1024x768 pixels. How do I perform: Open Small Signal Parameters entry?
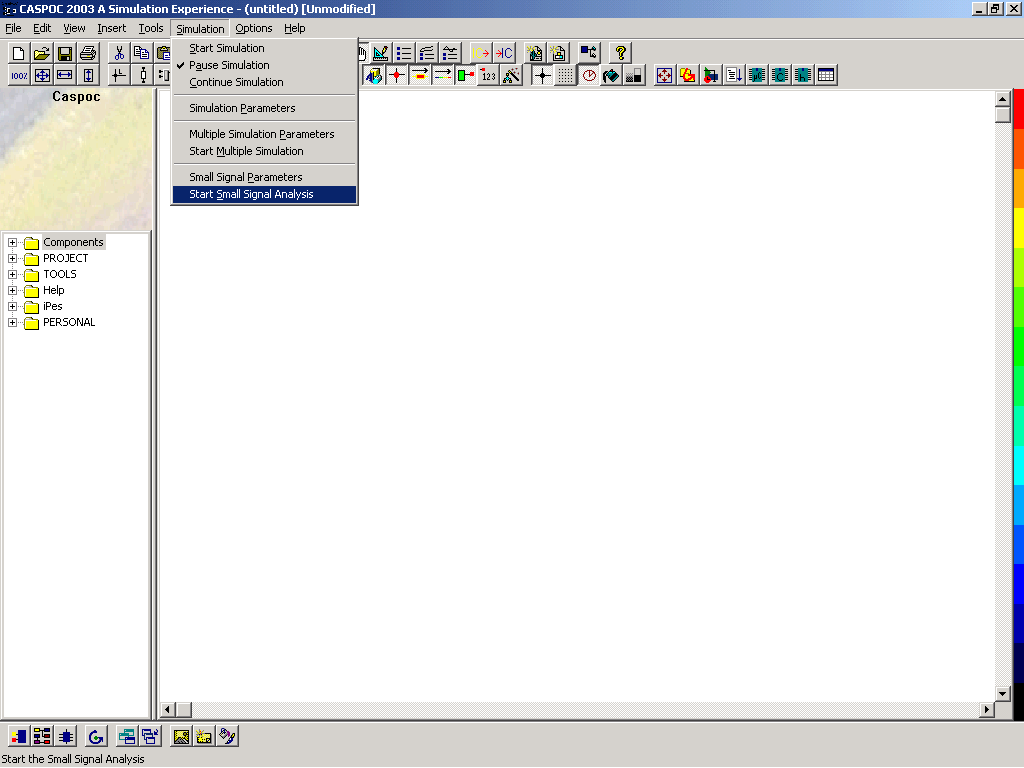tap(264, 177)
